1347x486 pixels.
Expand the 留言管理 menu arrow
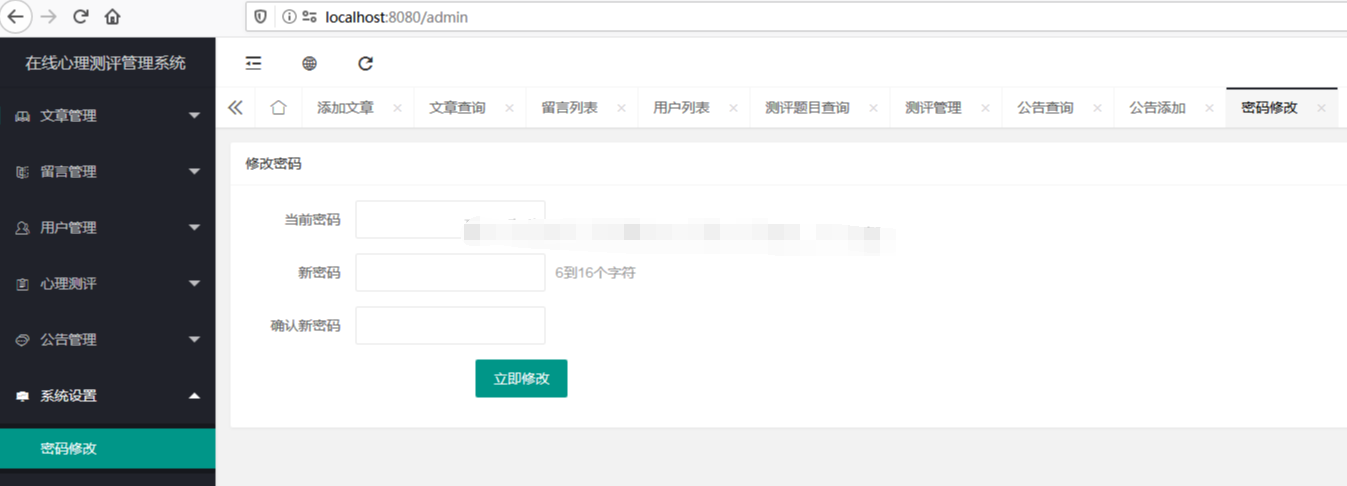coord(194,172)
